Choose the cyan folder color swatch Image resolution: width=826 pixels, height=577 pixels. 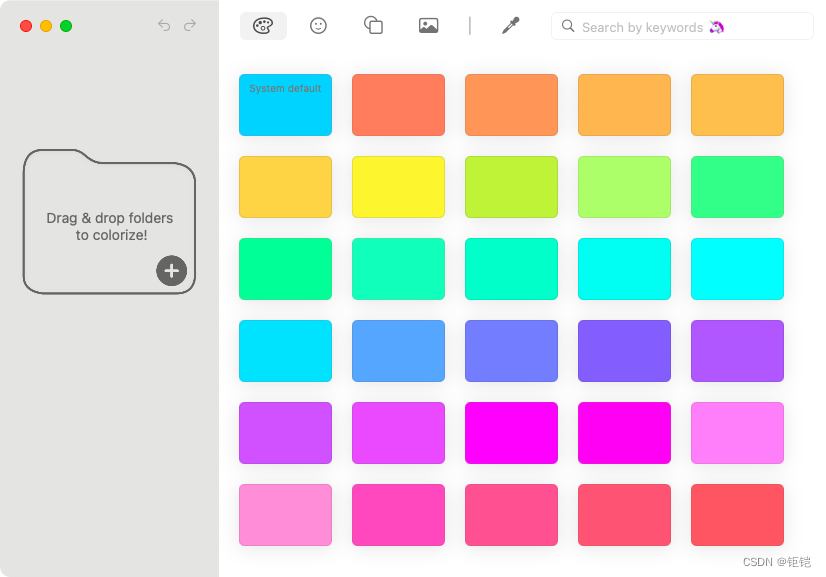point(737,269)
